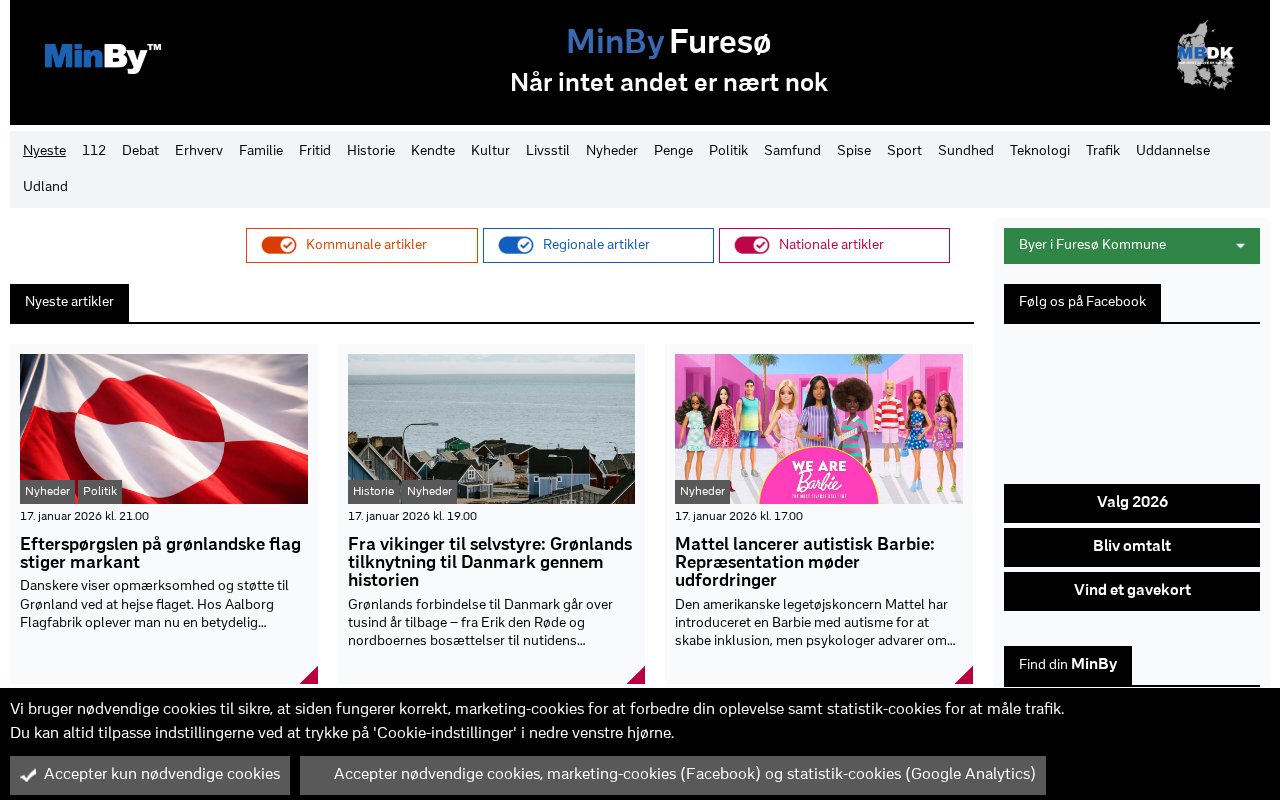This screenshot has height=800, width=1280.
Task: Click the red corner marker on the vikinger article
Action: 637,676
